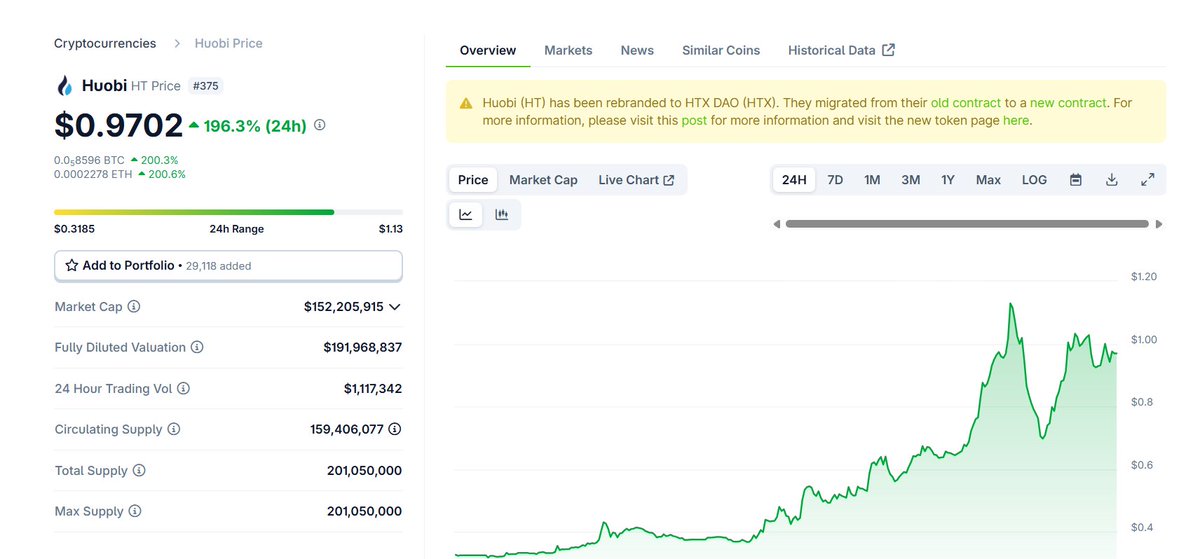Click the $191,968,837 valuation value

362,347
